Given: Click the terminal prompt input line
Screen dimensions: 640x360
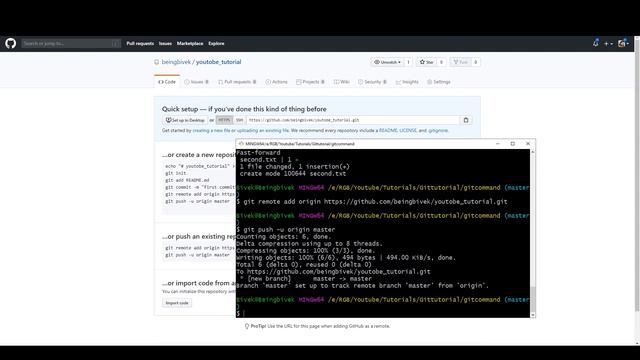Looking at the screenshot, I should click(383, 313).
